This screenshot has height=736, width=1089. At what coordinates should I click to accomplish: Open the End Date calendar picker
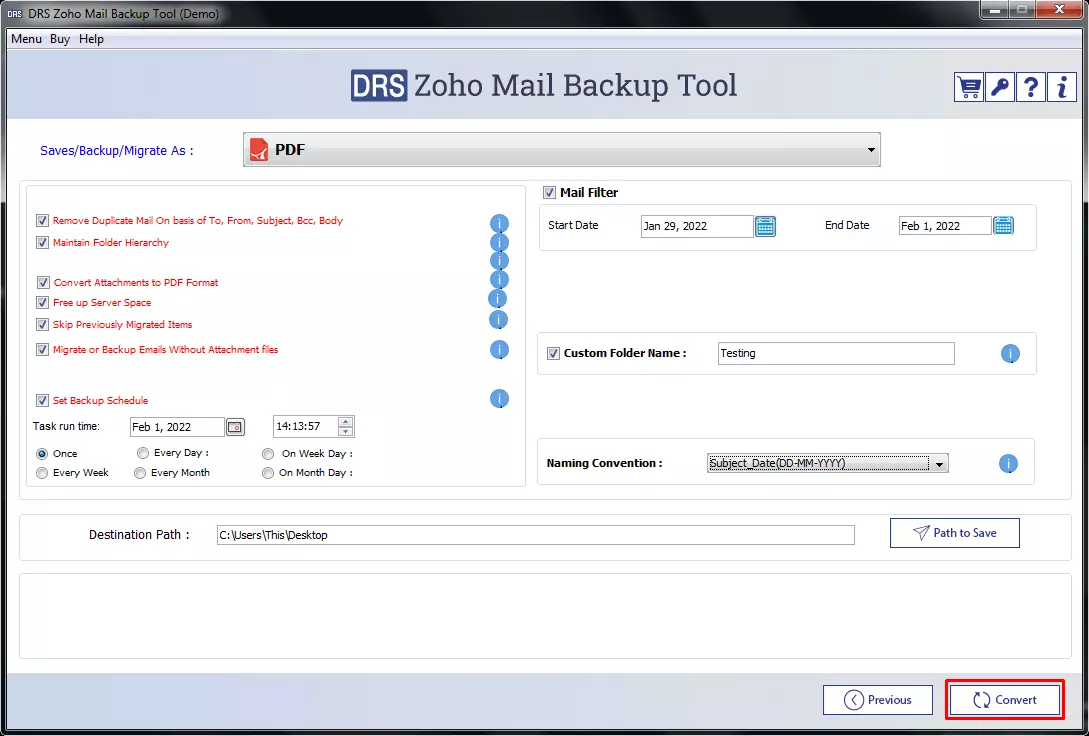click(1004, 226)
